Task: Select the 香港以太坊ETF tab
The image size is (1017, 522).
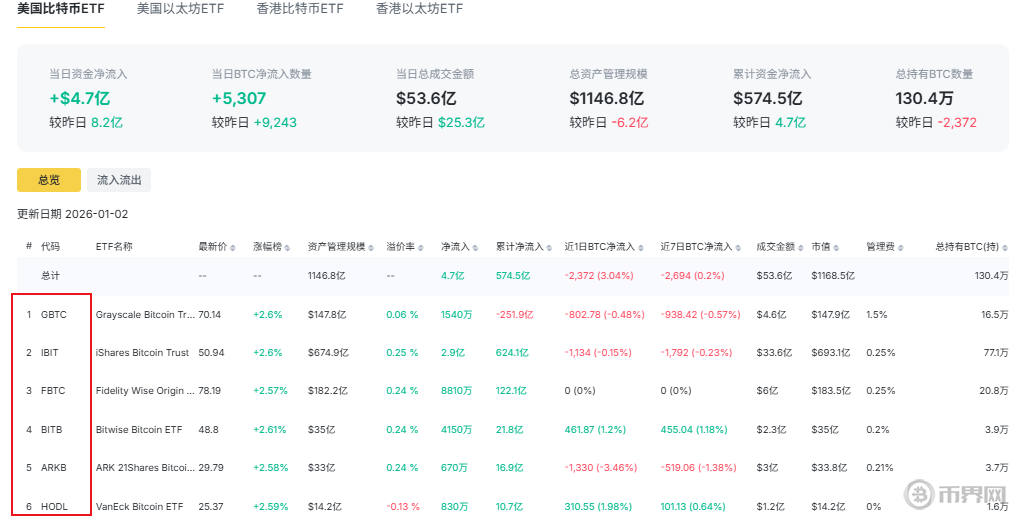Action: [x=419, y=9]
